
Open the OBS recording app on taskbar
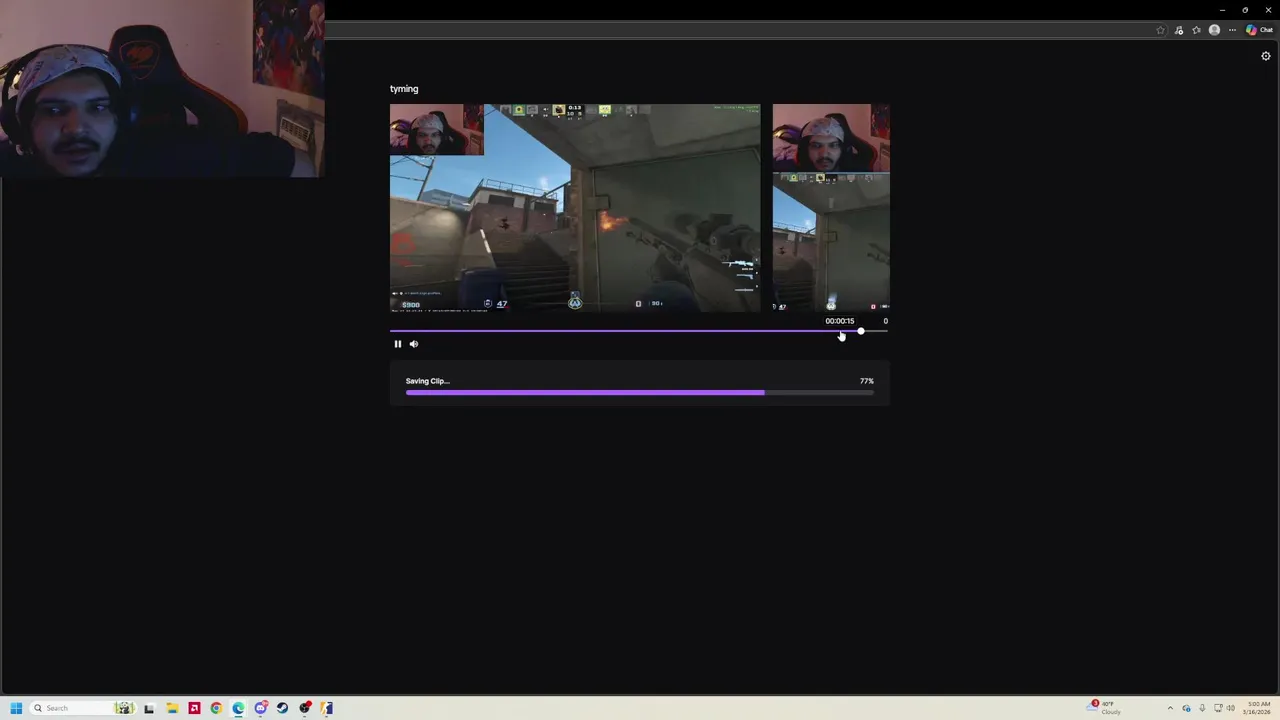pos(305,708)
